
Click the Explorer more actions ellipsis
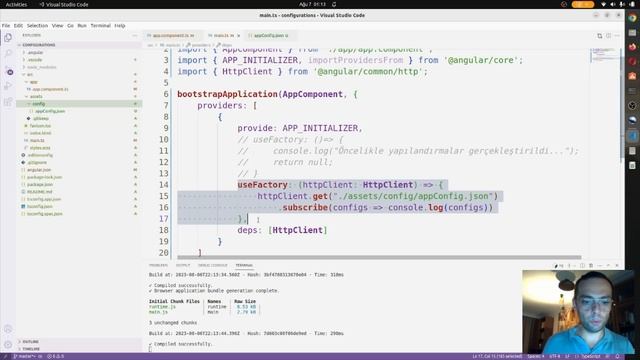[135, 36]
